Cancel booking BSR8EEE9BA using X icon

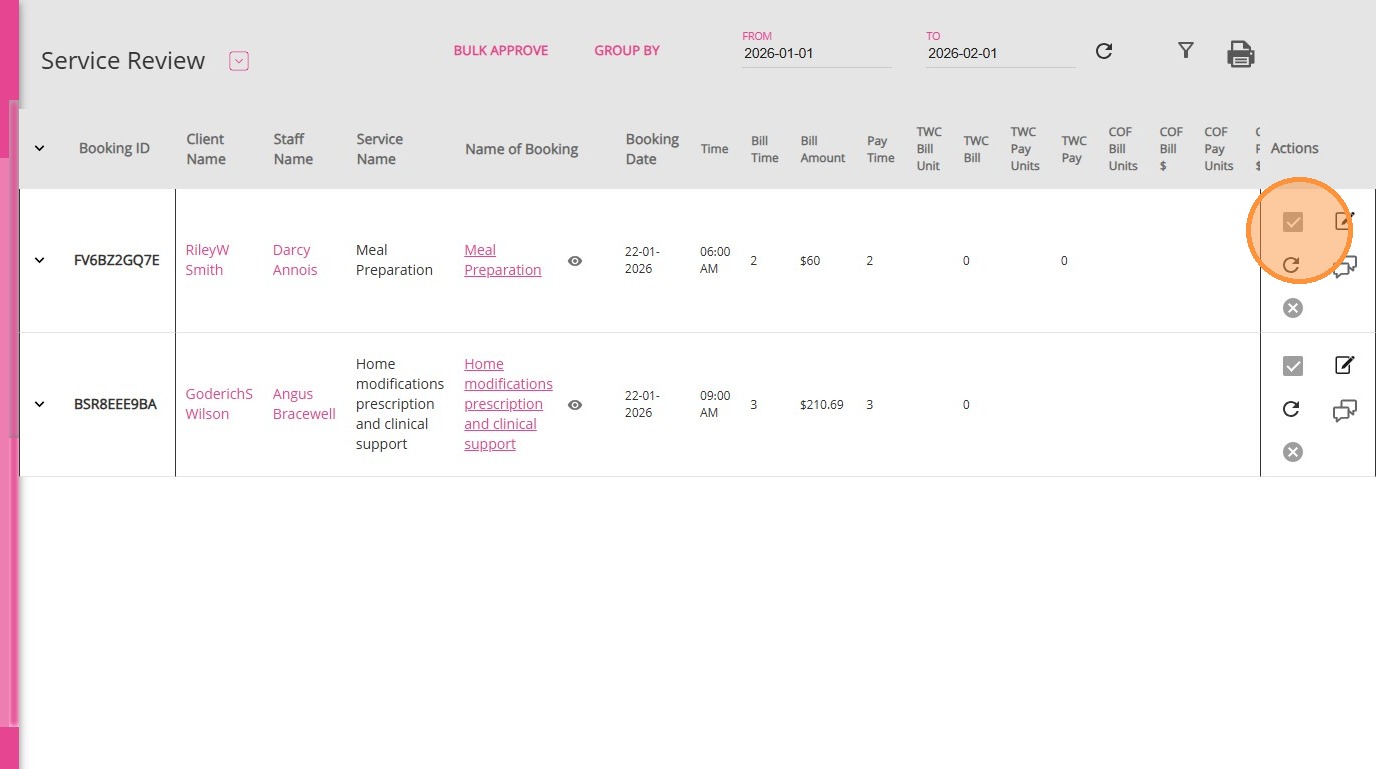(1292, 452)
